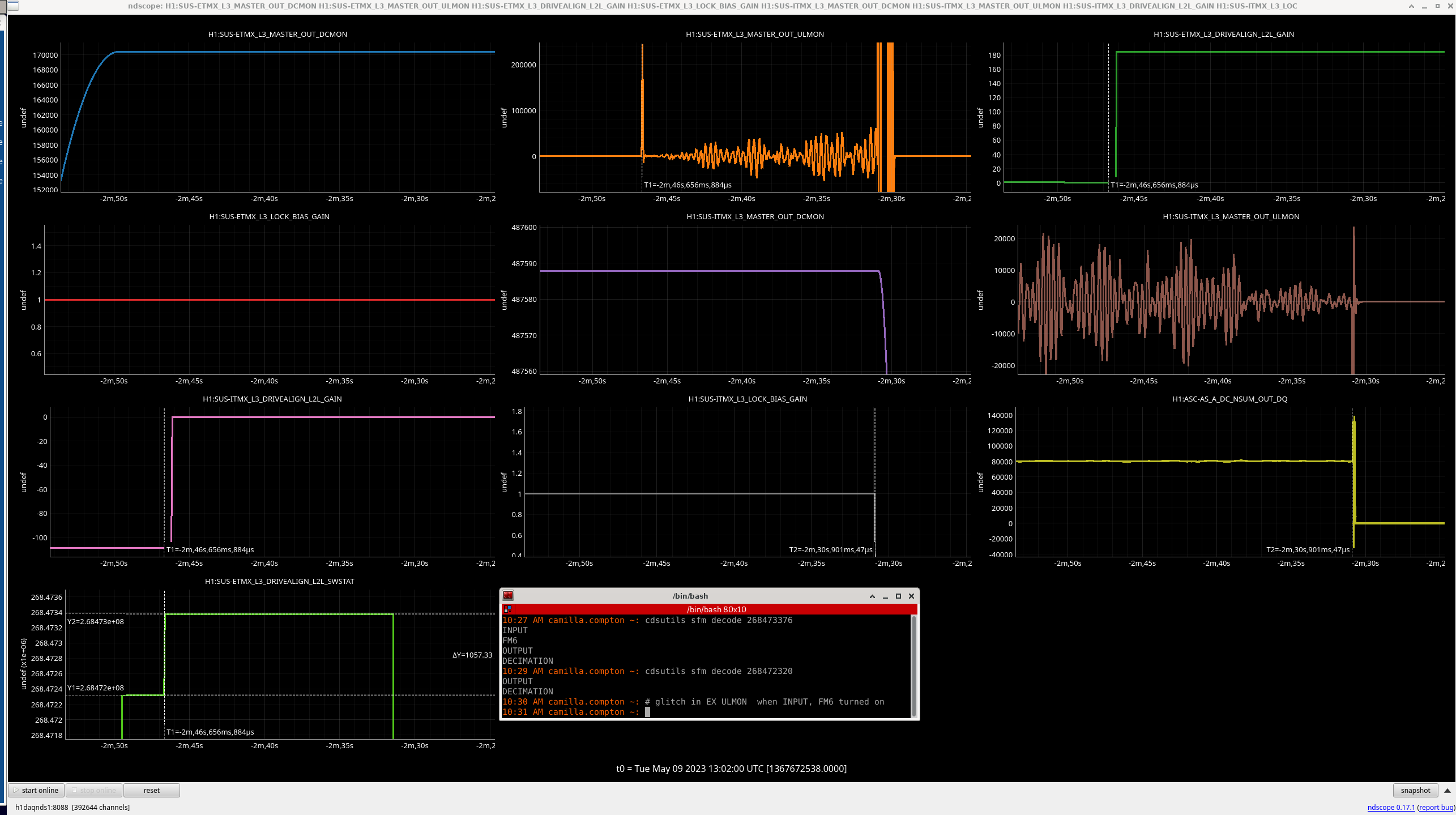Click the H1:SUS-ETMX_L3_LOCK_BIAS_GAIN plot title
Image resolution: width=1456 pixels, height=815 pixels.
click(269, 216)
